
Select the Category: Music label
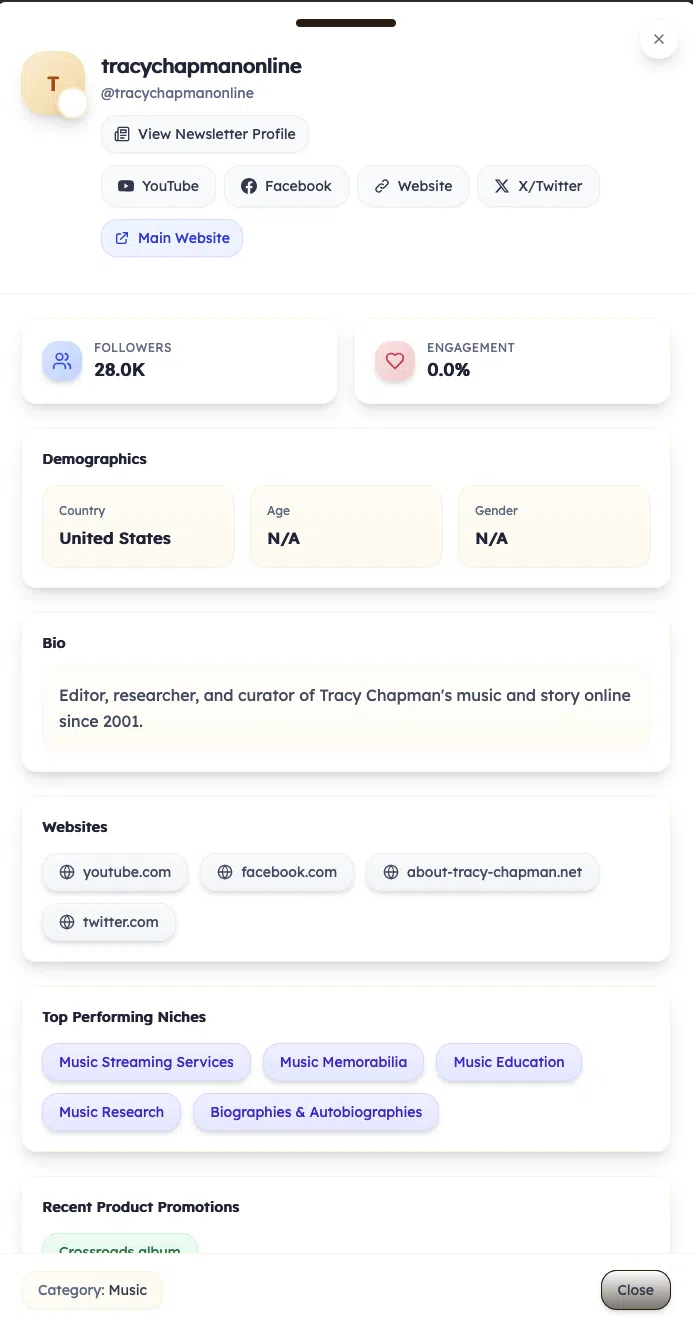(92, 1290)
